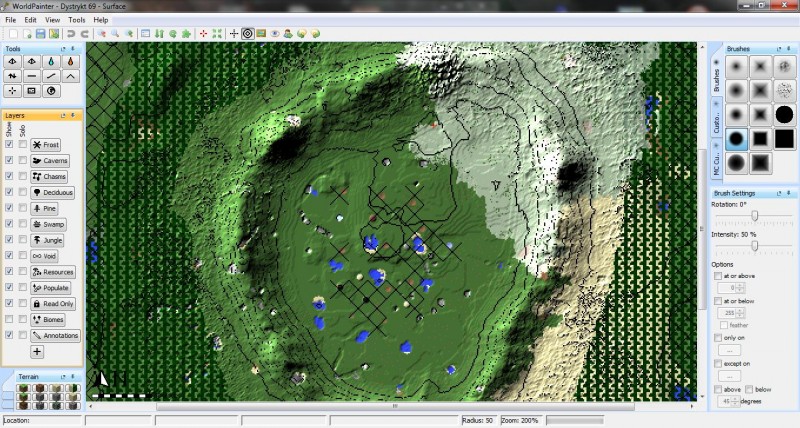The image size is (800, 428).
Task: Click the plus button to add layer
Action: click(37, 351)
